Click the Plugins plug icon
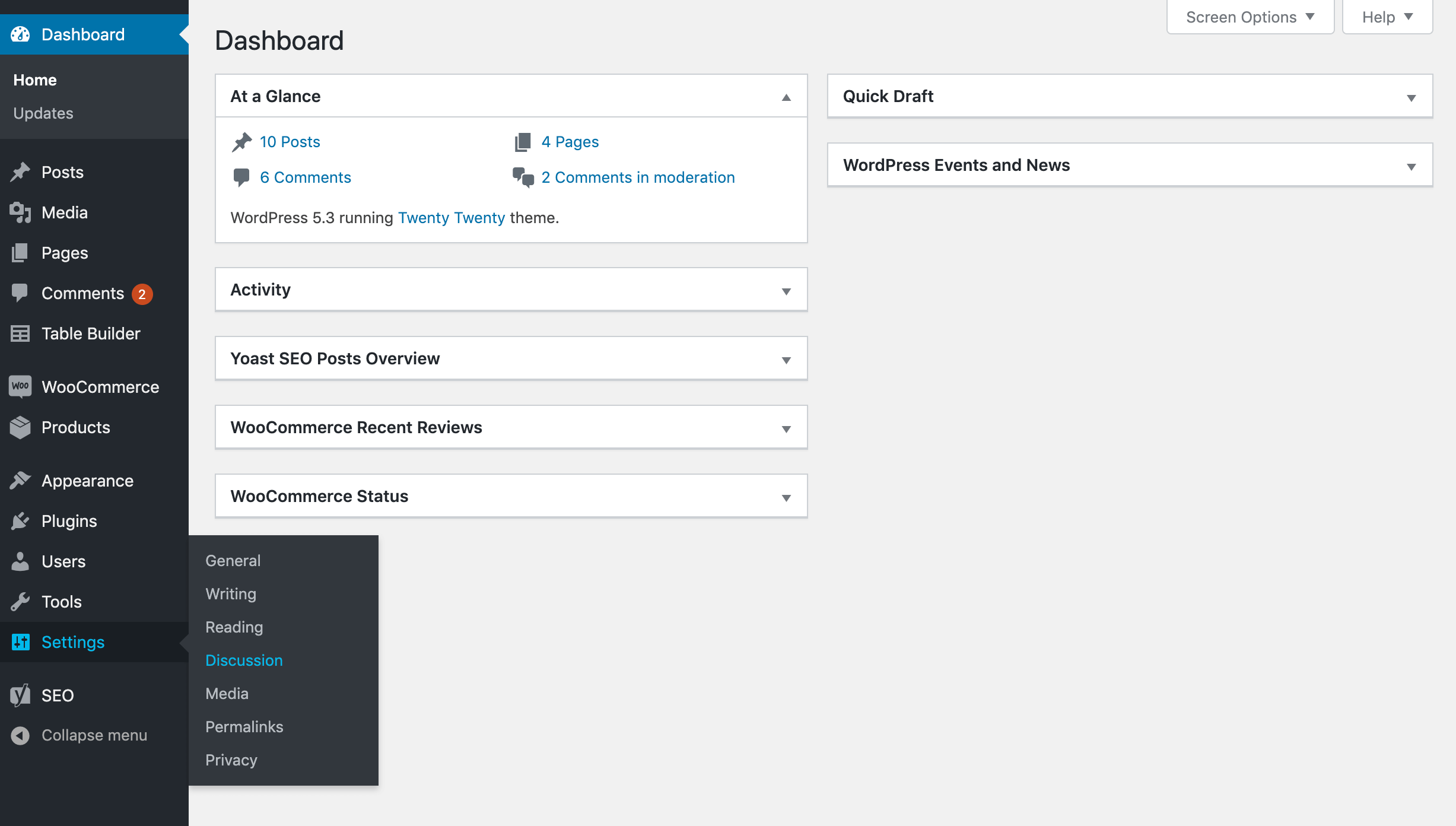 coord(20,521)
